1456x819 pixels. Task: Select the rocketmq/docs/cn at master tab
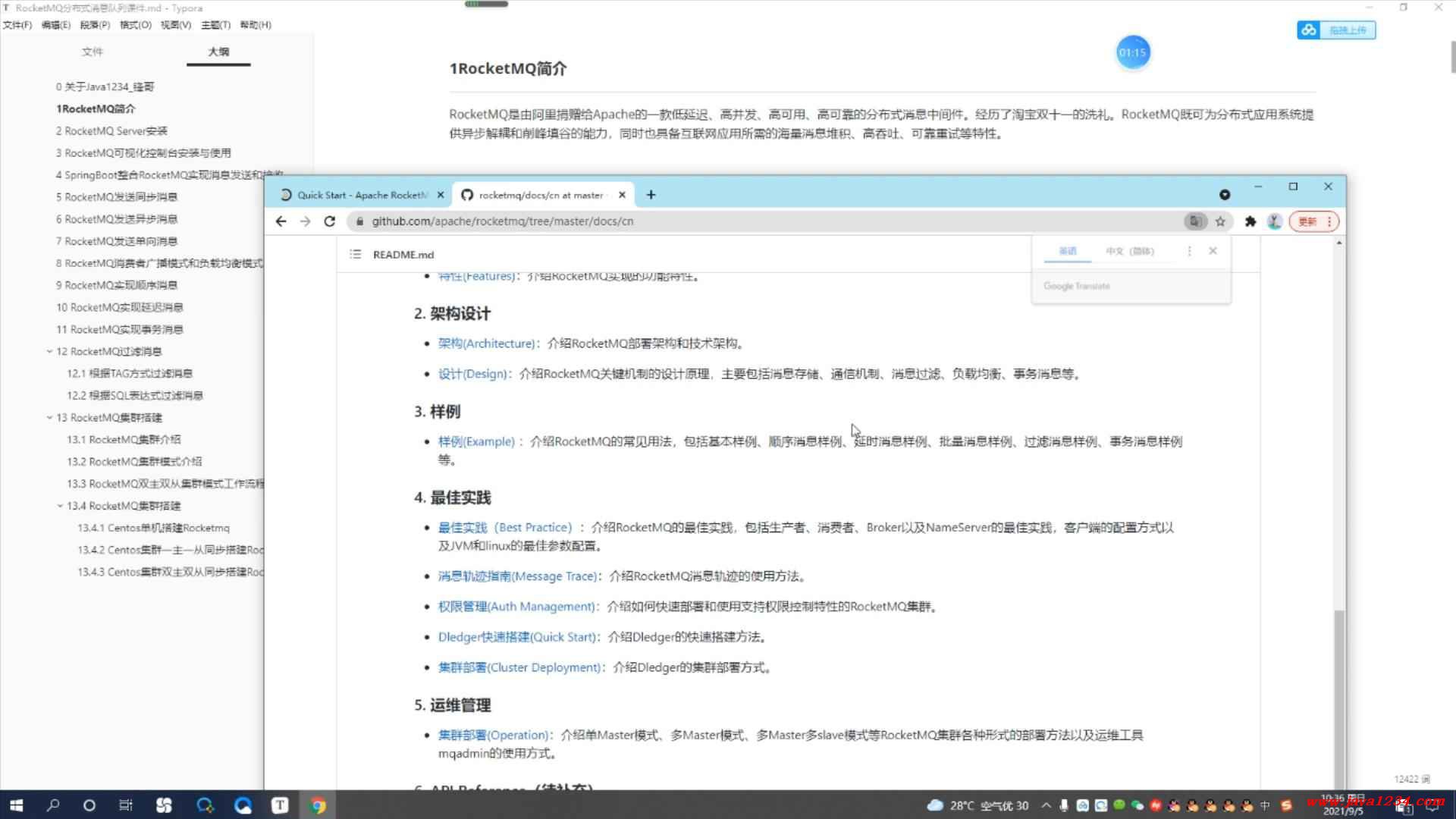click(x=541, y=195)
